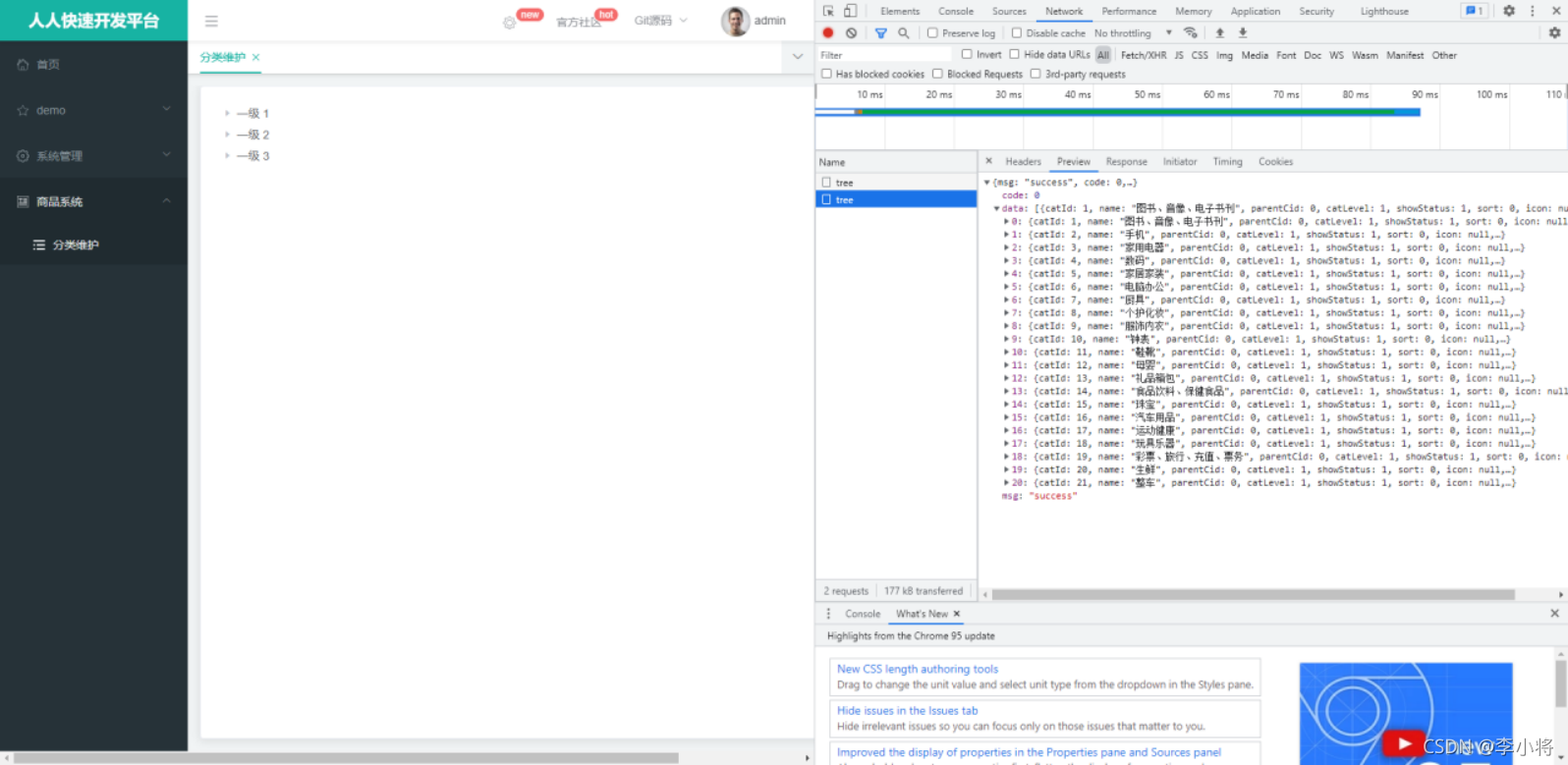This screenshot has width=1568, height=765.
Task: Switch to the Sources DevTools tab
Action: [x=1009, y=11]
